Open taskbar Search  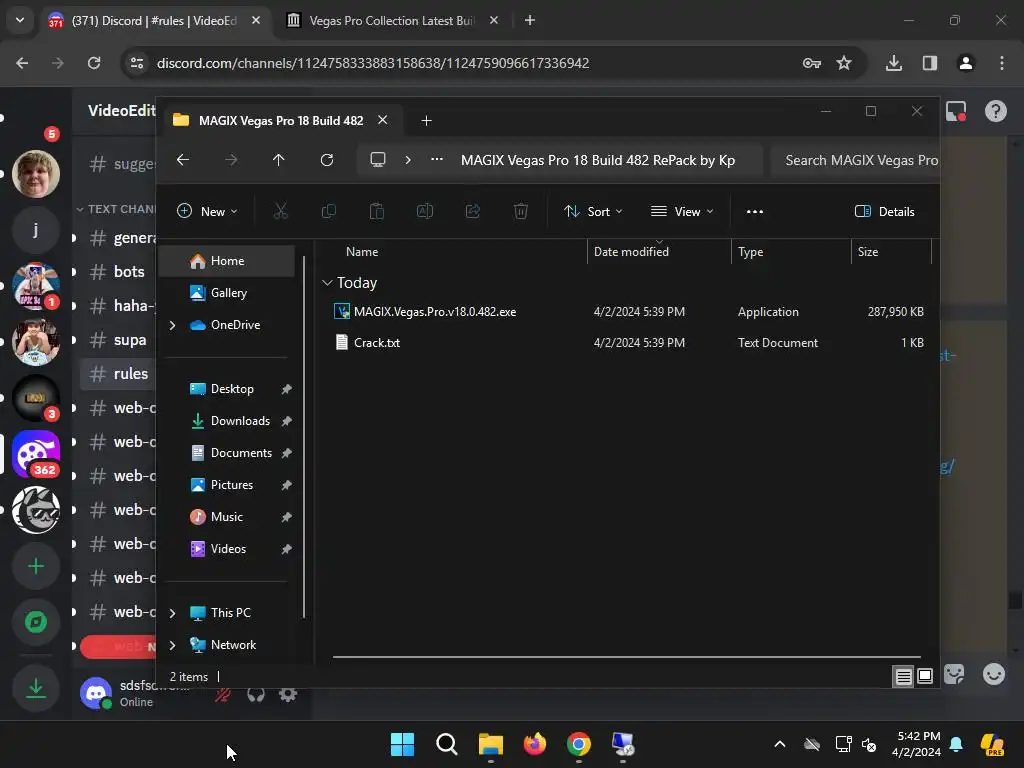coord(447,744)
